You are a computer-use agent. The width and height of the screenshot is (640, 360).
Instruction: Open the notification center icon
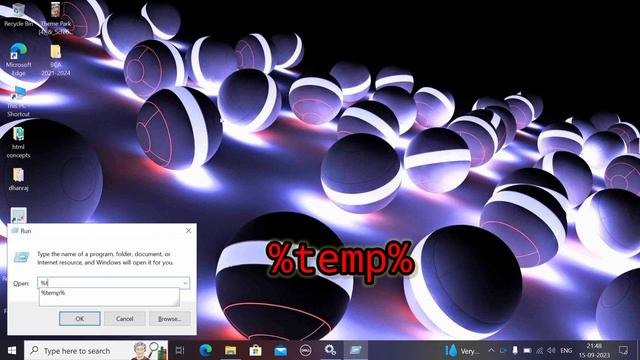[x=623, y=350]
